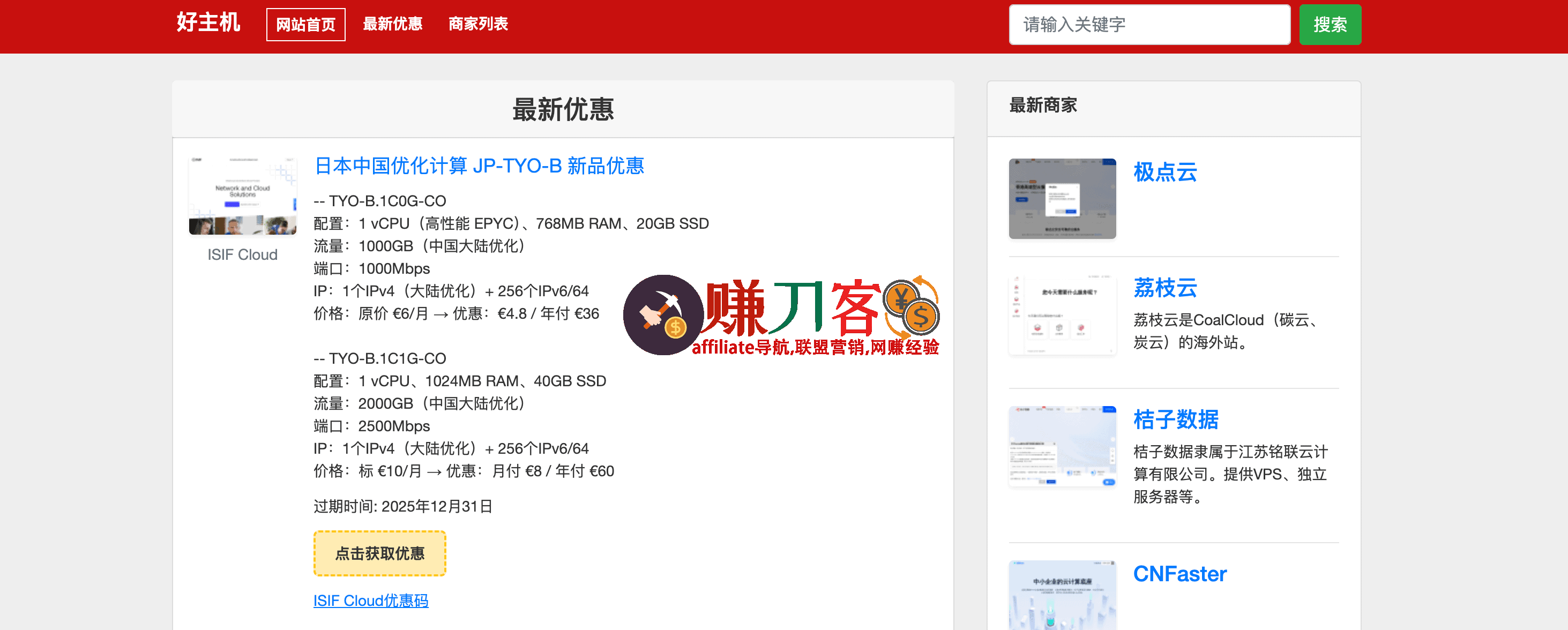Open the CNFaster preview thumbnail
The height and width of the screenshot is (630, 1568).
point(1062,595)
